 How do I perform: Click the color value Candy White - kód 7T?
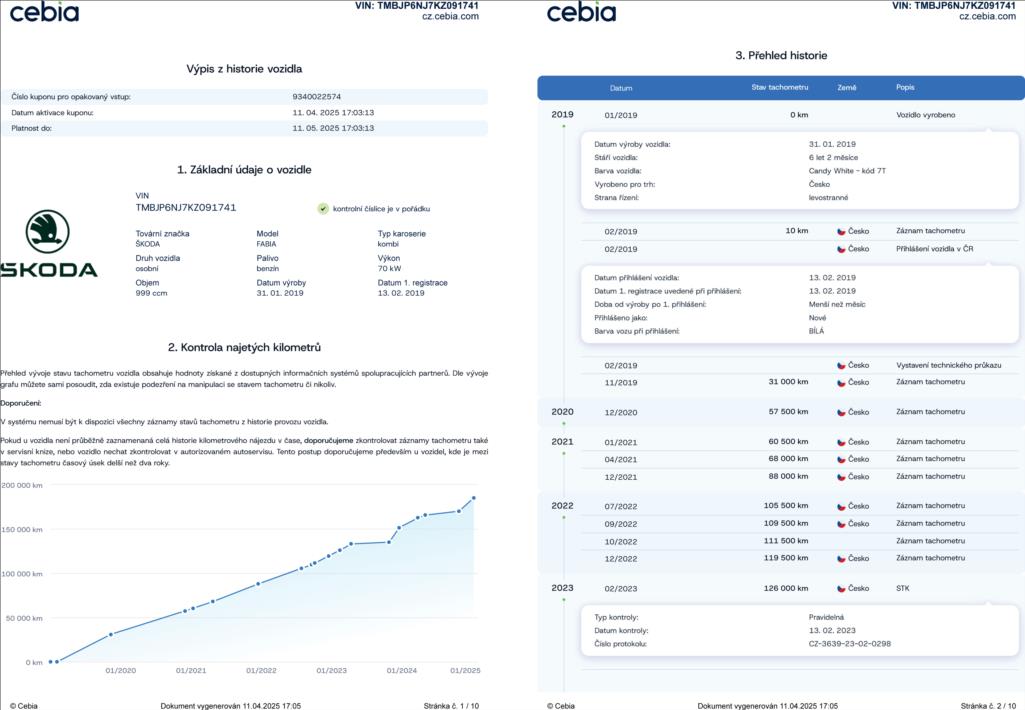tap(847, 171)
